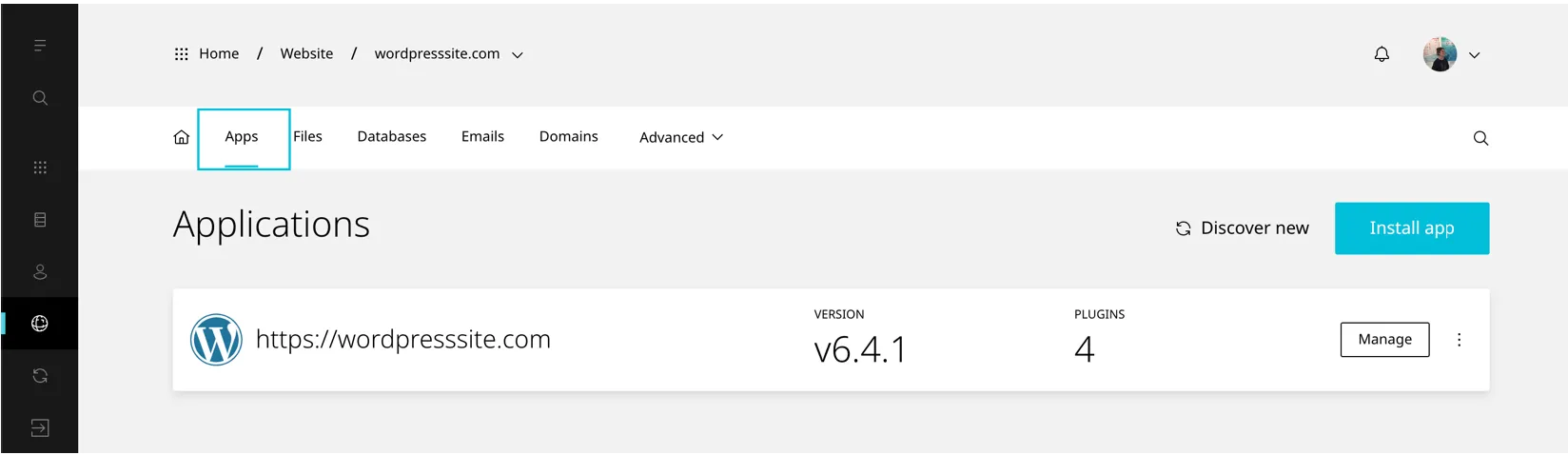Screen dimensions: 1568x455
Task: Click the sidebar globe website icon
Action: (x=40, y=324)
